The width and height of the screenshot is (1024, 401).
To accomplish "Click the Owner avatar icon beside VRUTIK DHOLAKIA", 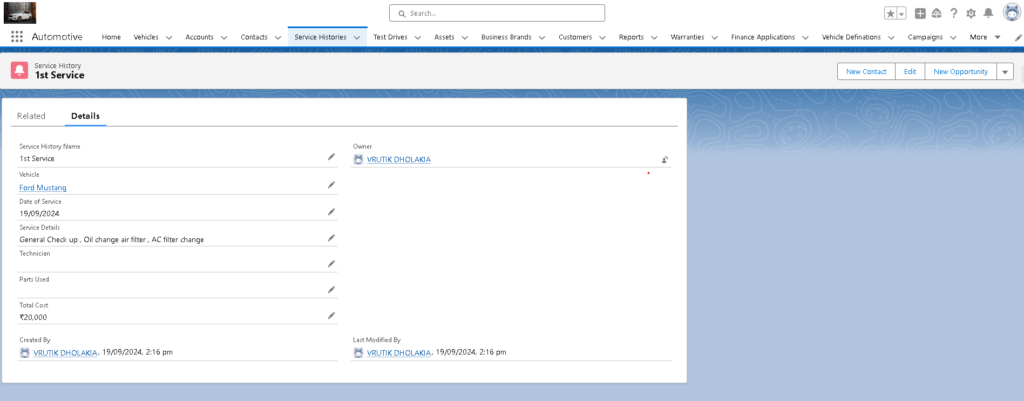I will click(x=358, y=159).
